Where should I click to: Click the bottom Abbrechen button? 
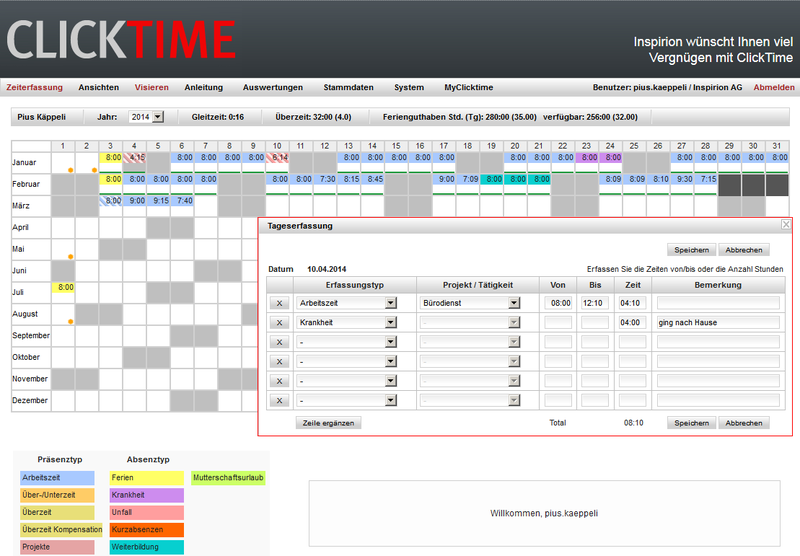click(744, 423)
